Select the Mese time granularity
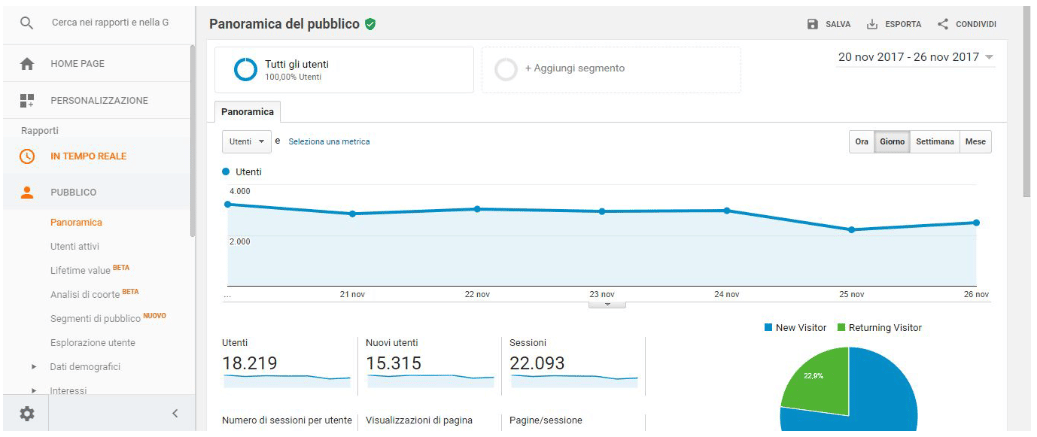The width and height of the screenshot is (1037, 437). tap(975, 142)
